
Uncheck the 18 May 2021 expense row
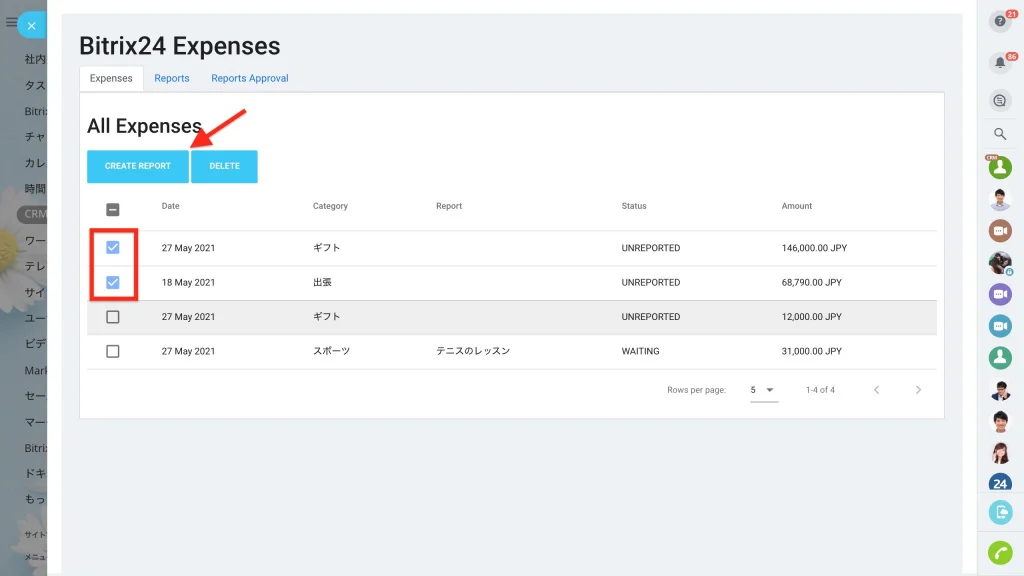pos(112,282)
